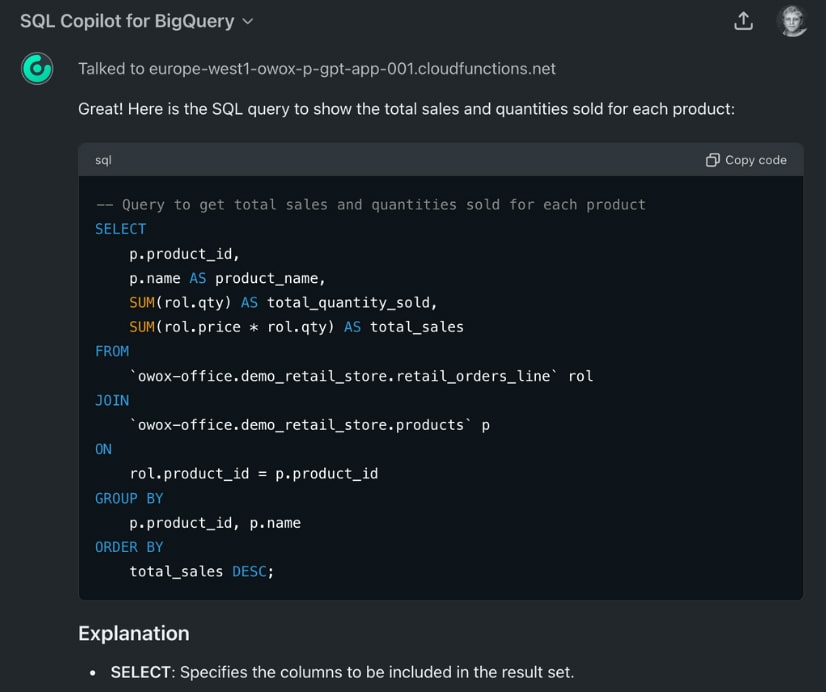Click 'SUM(rol.qty) AS total_quantity_sold,' line
826x692 pixels.
pos(283,303)
